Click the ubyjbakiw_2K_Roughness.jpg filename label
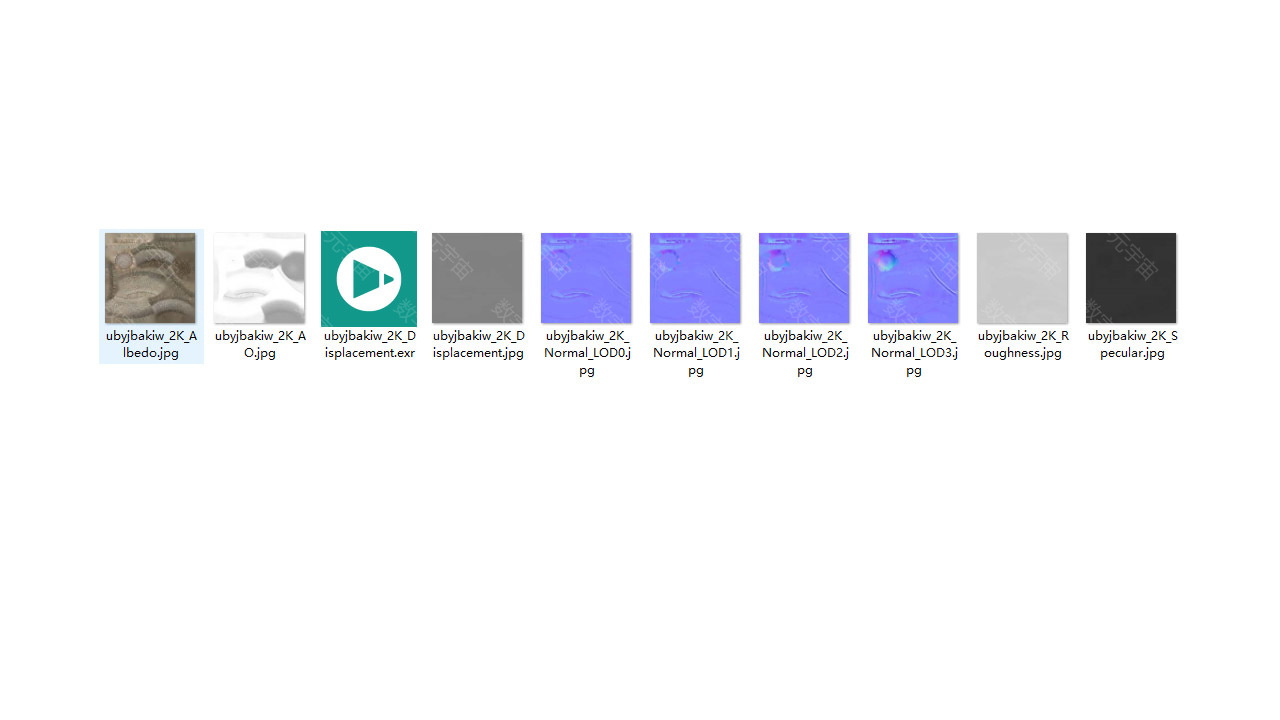Viewport: 1280px width, 720px height. [1023, 345]
